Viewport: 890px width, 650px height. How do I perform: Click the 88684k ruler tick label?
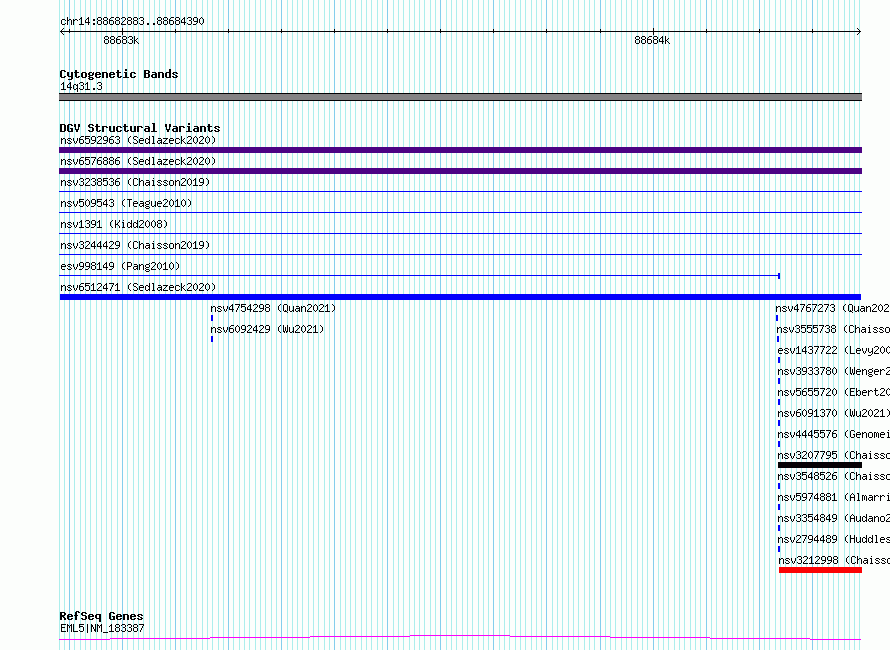652,40
